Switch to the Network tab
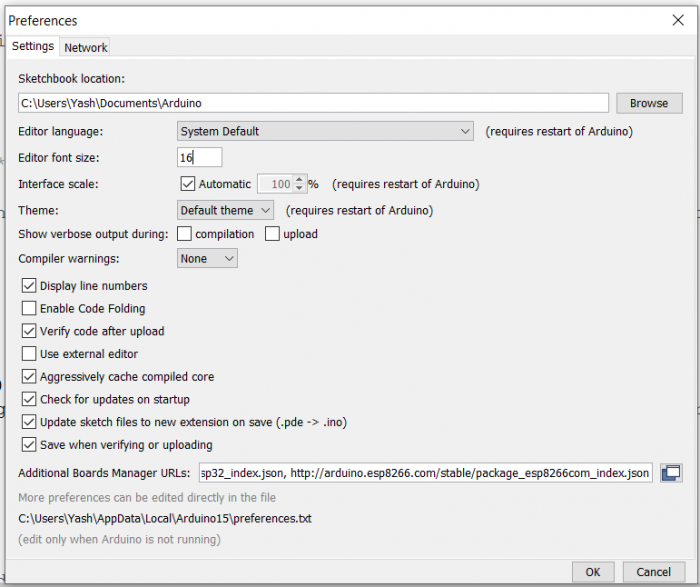 click(86, 47)
